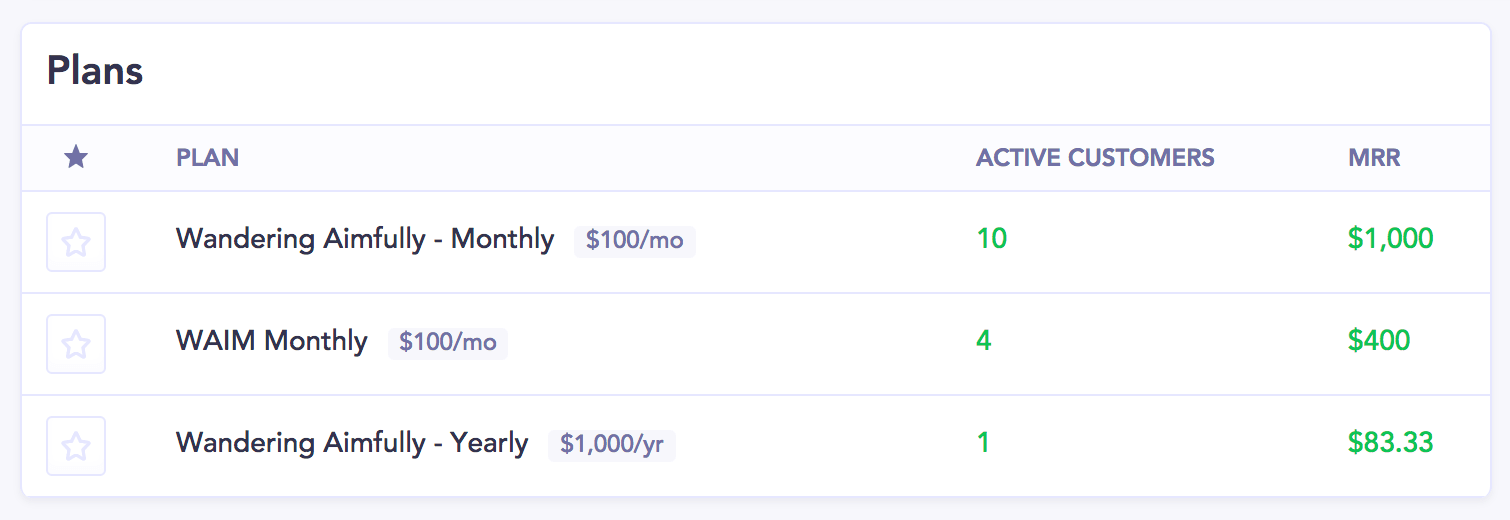Screen dimensions: 1510x520
Task: Click the $83.33 MRR amount
Action: [1391, 443]
